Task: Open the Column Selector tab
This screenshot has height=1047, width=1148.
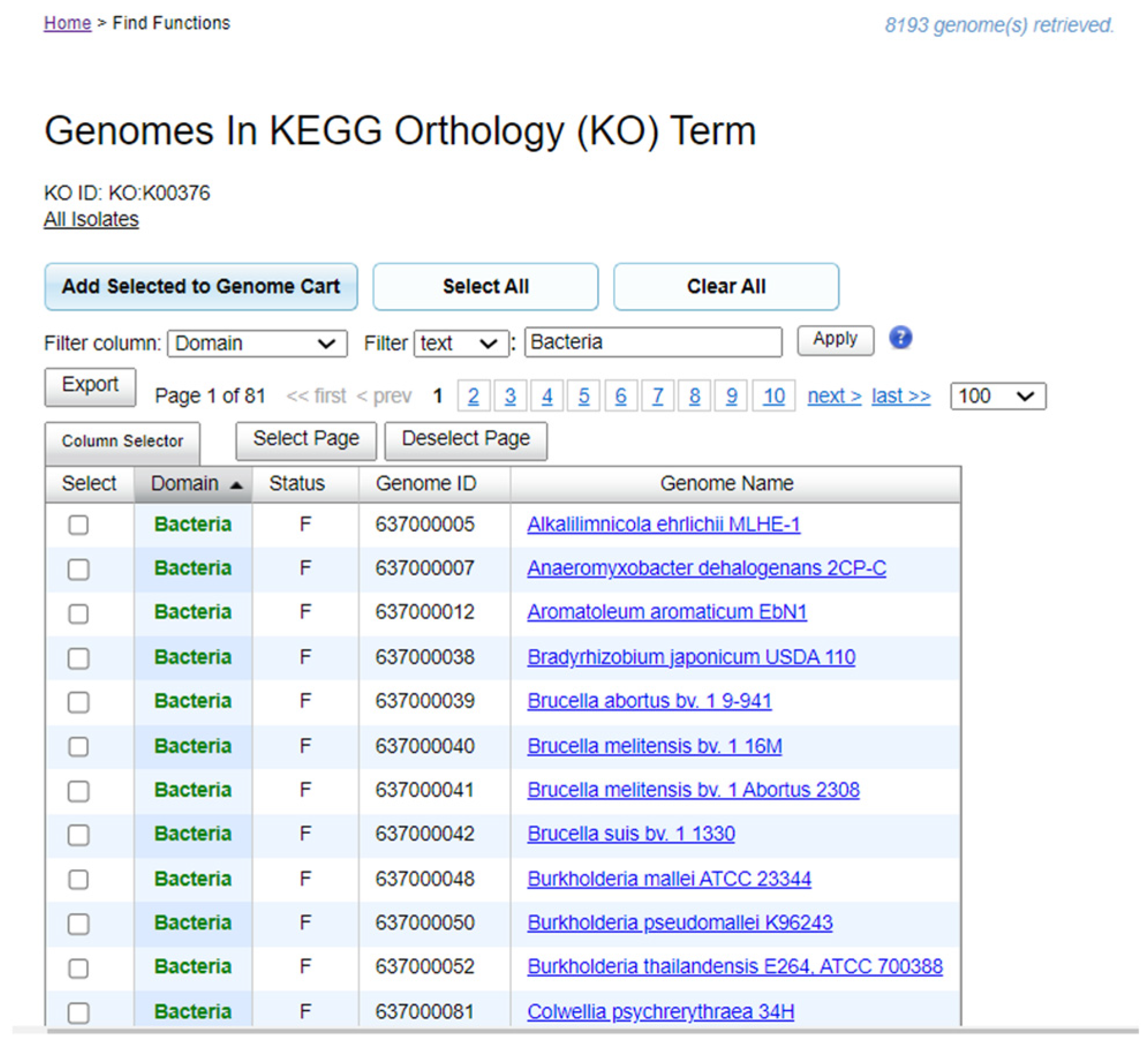Action: click(122, 441)
